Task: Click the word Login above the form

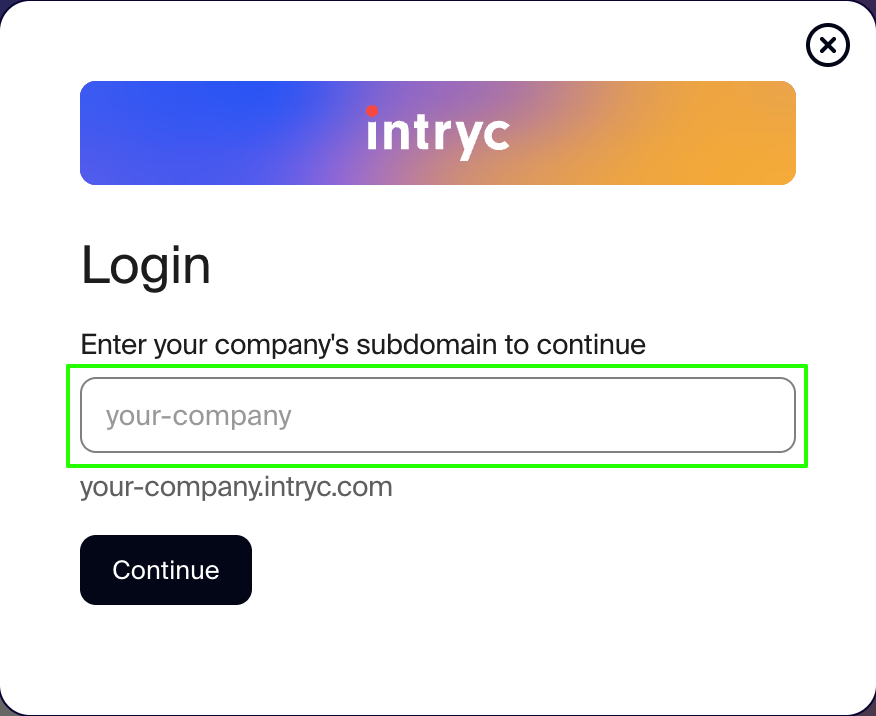Action: click(x=146, y=265)
